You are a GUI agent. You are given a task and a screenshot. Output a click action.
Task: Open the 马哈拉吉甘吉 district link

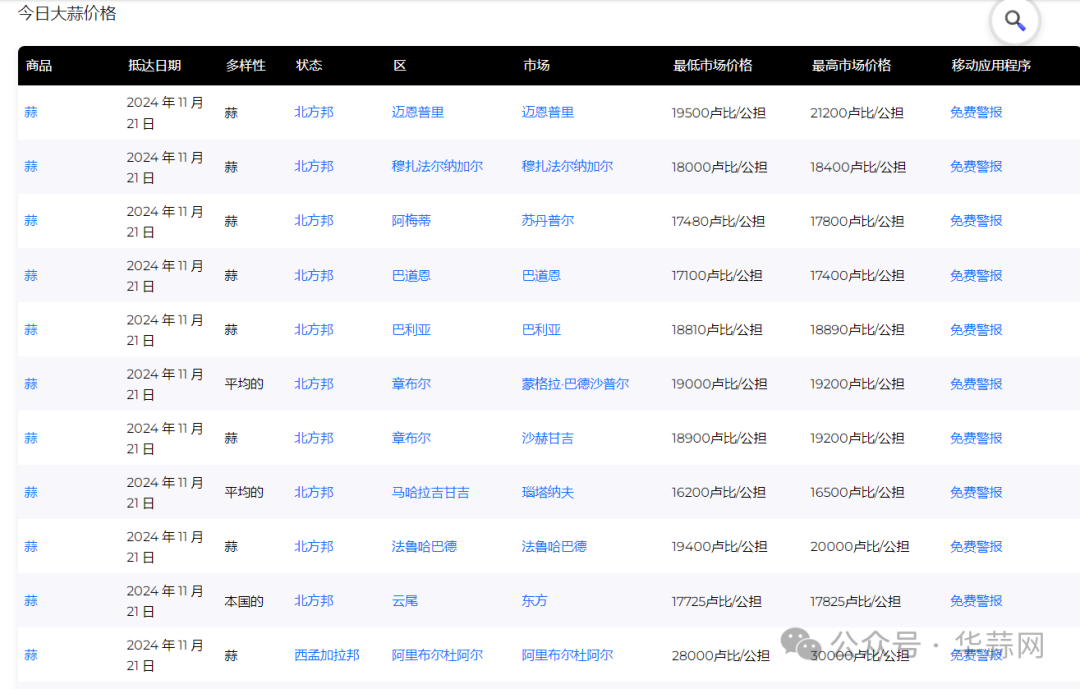[x=430, y=493]
